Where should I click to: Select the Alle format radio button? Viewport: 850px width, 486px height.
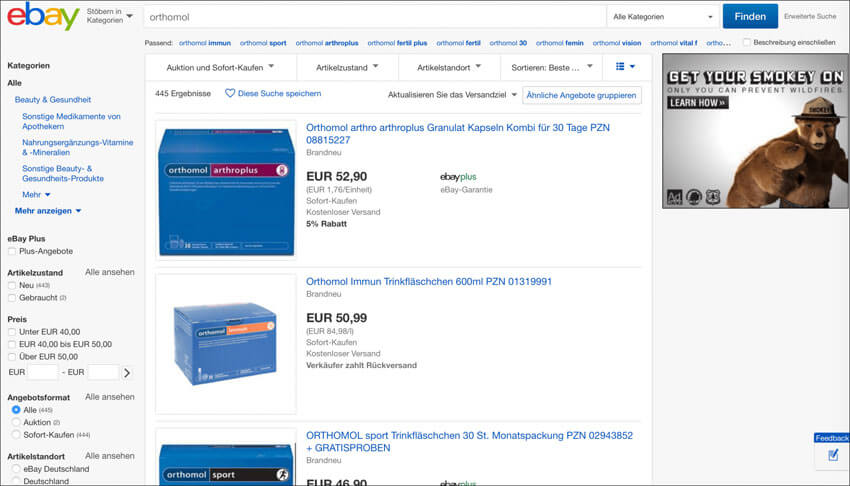click(x=16, y=410)
